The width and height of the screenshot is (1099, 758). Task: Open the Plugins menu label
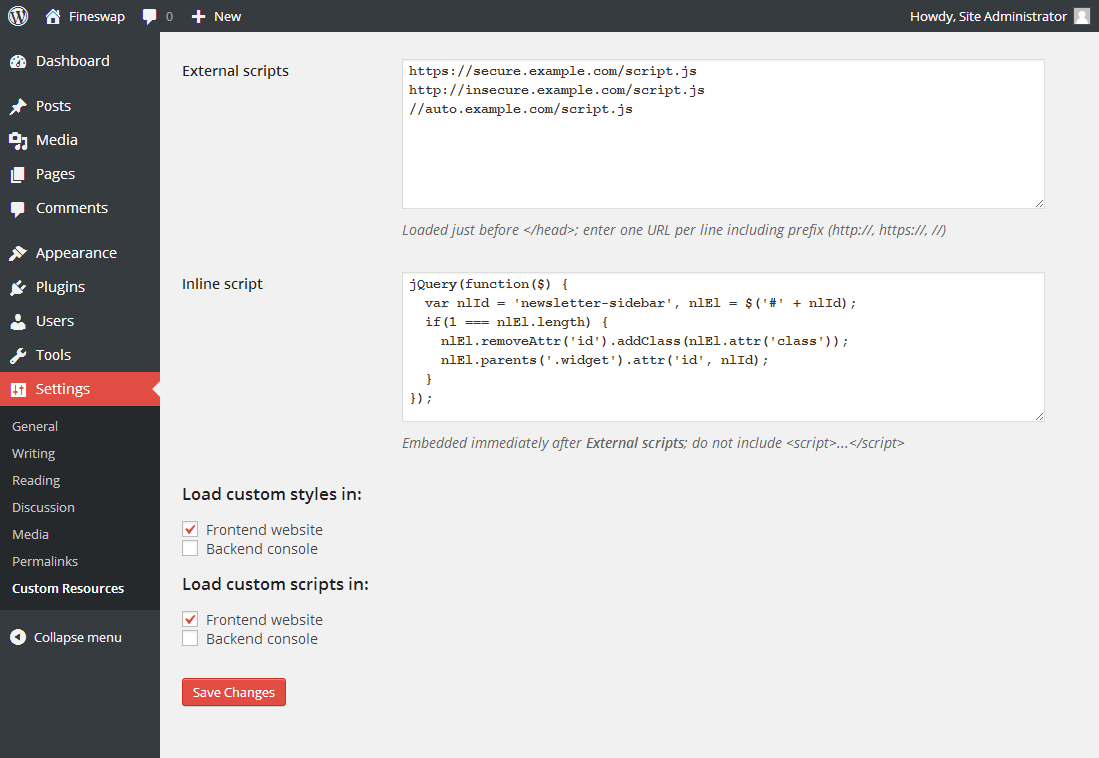60,287
